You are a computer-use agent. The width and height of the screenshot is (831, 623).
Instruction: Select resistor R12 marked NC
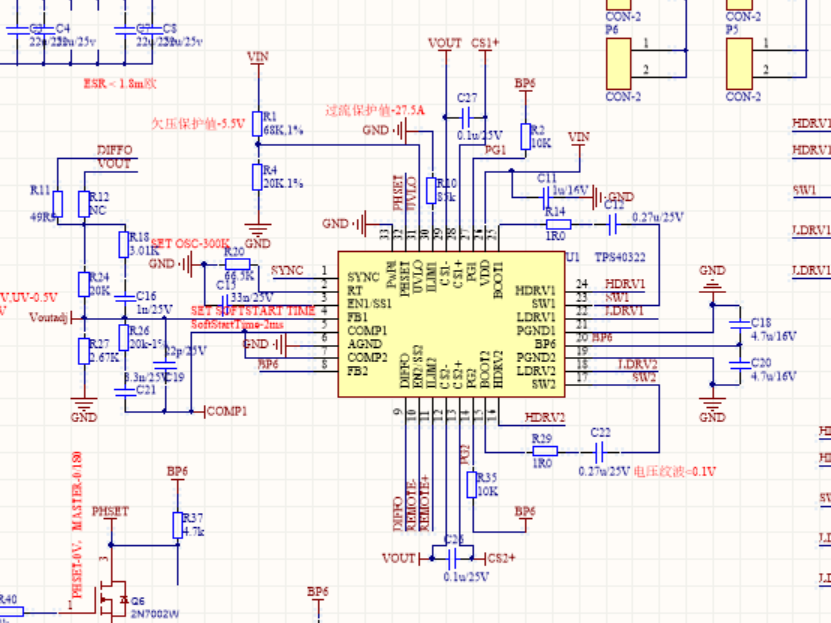tap(84, 204)
